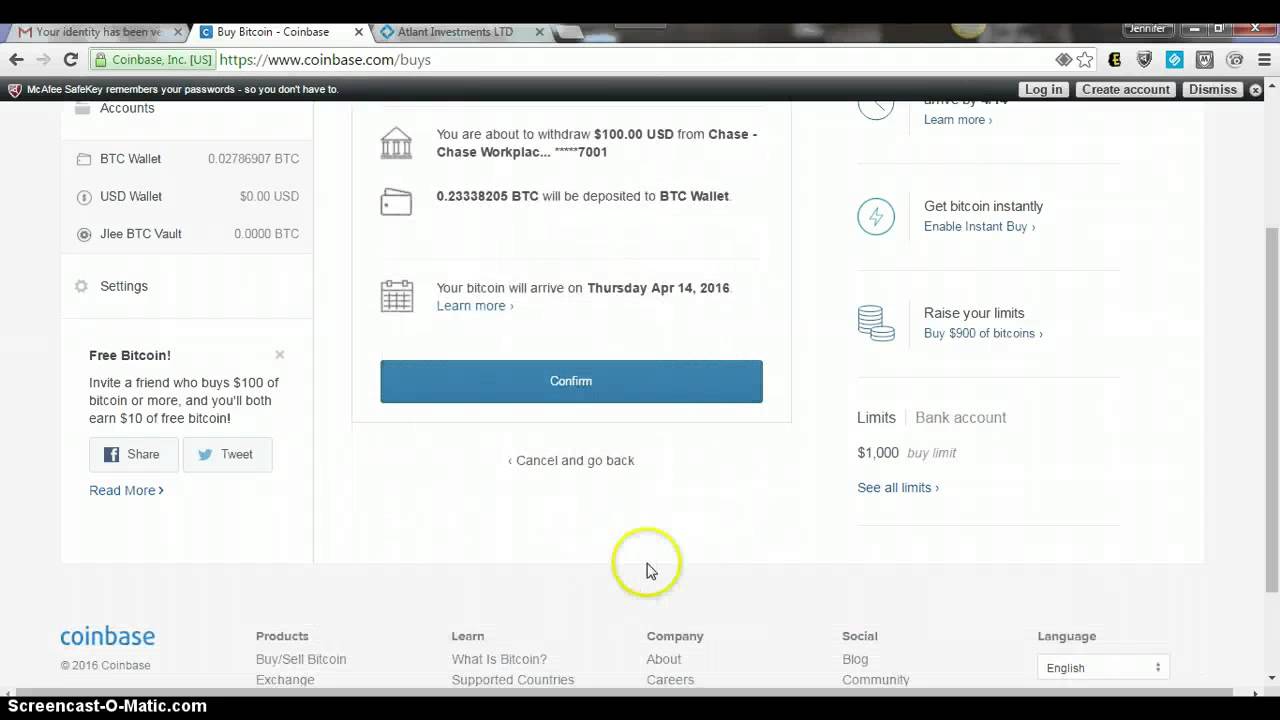Dismiss the Free Bitcoin promo box
1280x720 pixels.
(x=280, y=355)
